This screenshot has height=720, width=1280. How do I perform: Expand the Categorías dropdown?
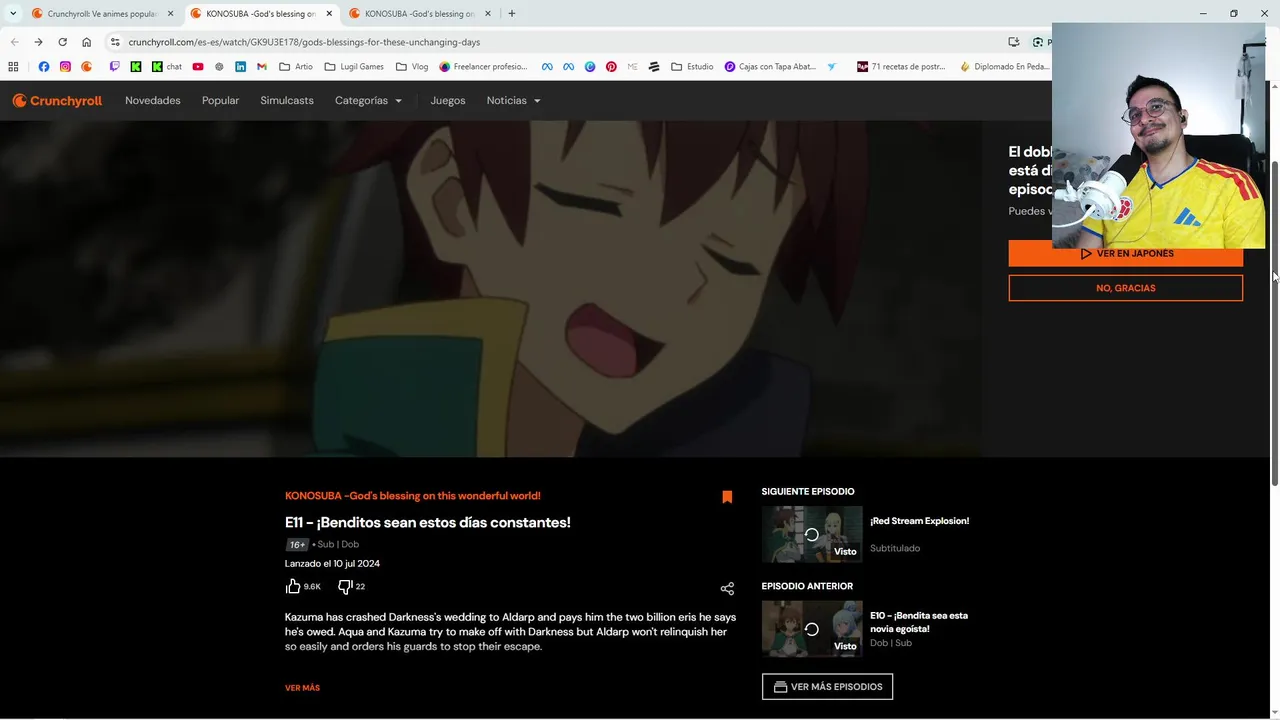368,101
